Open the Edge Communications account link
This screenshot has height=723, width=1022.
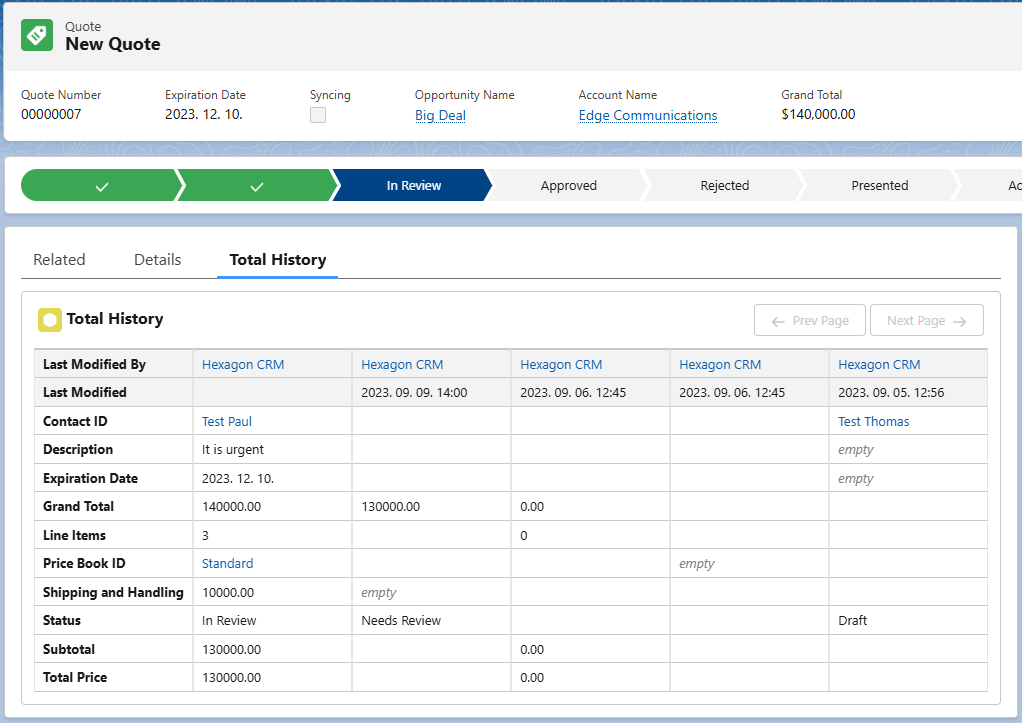point(647,116)
